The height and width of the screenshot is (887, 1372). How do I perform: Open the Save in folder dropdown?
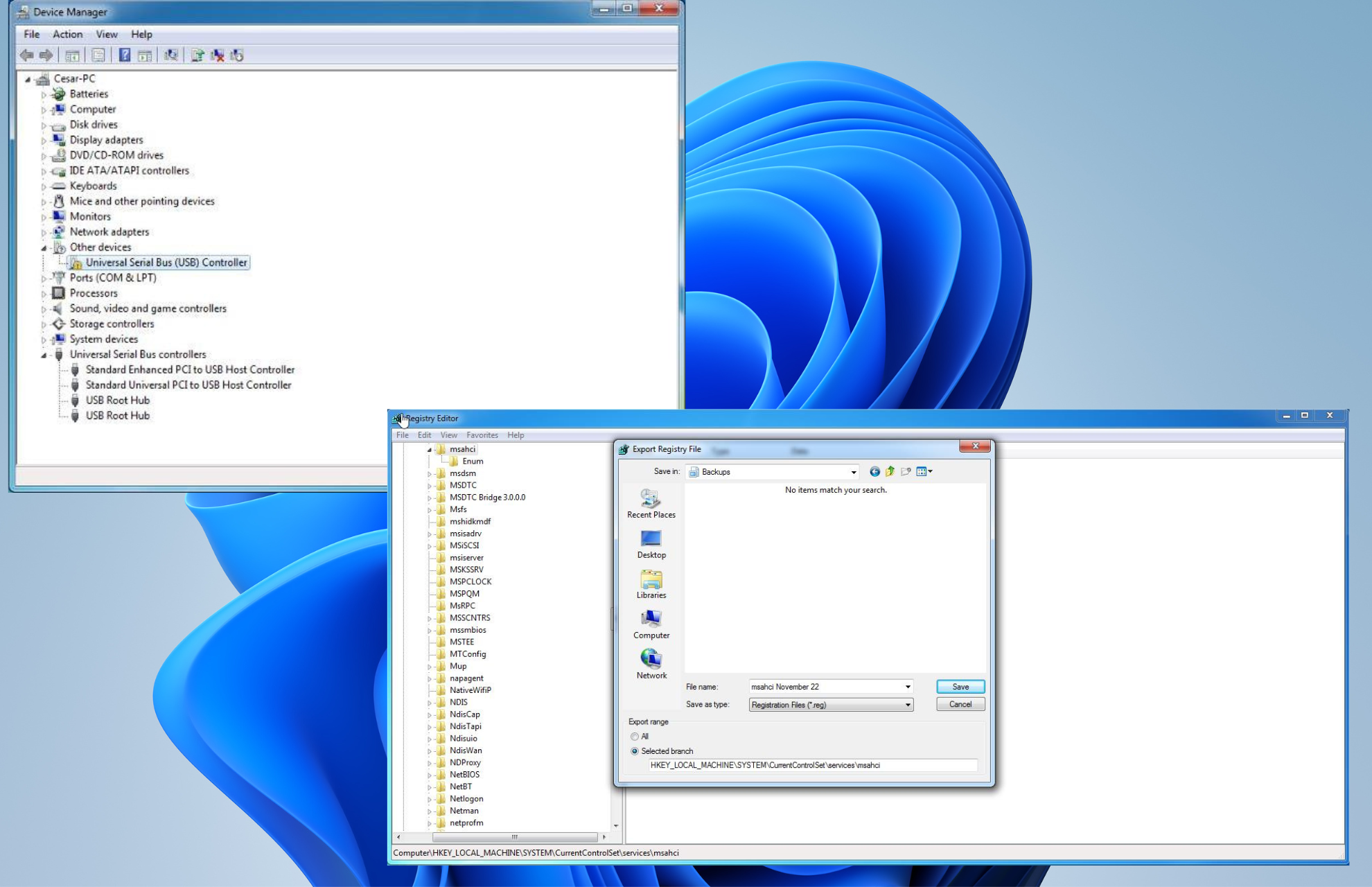[x=853, y=472]
